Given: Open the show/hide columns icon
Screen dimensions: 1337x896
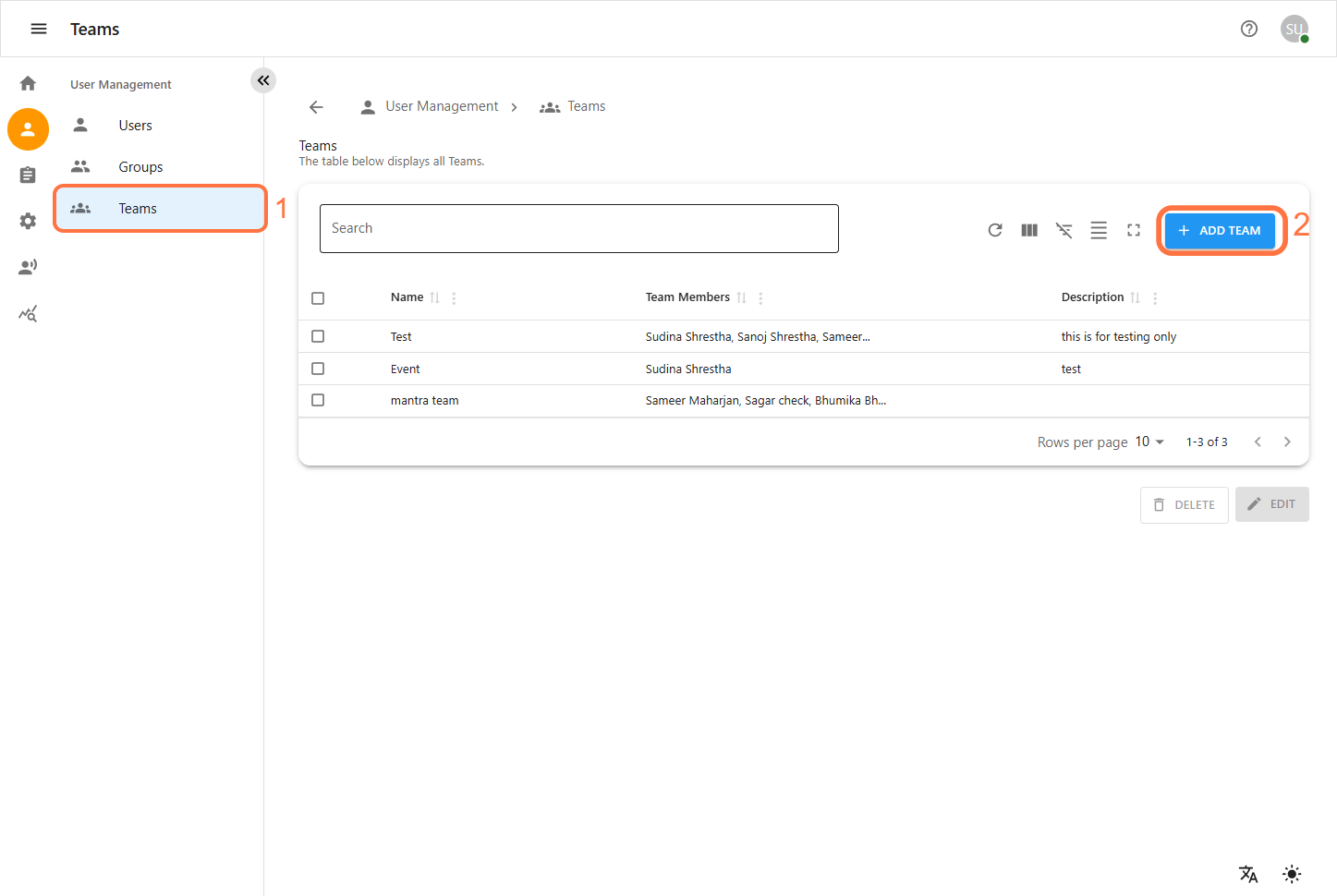Looking at the screenshot, I should (1029, 230).
